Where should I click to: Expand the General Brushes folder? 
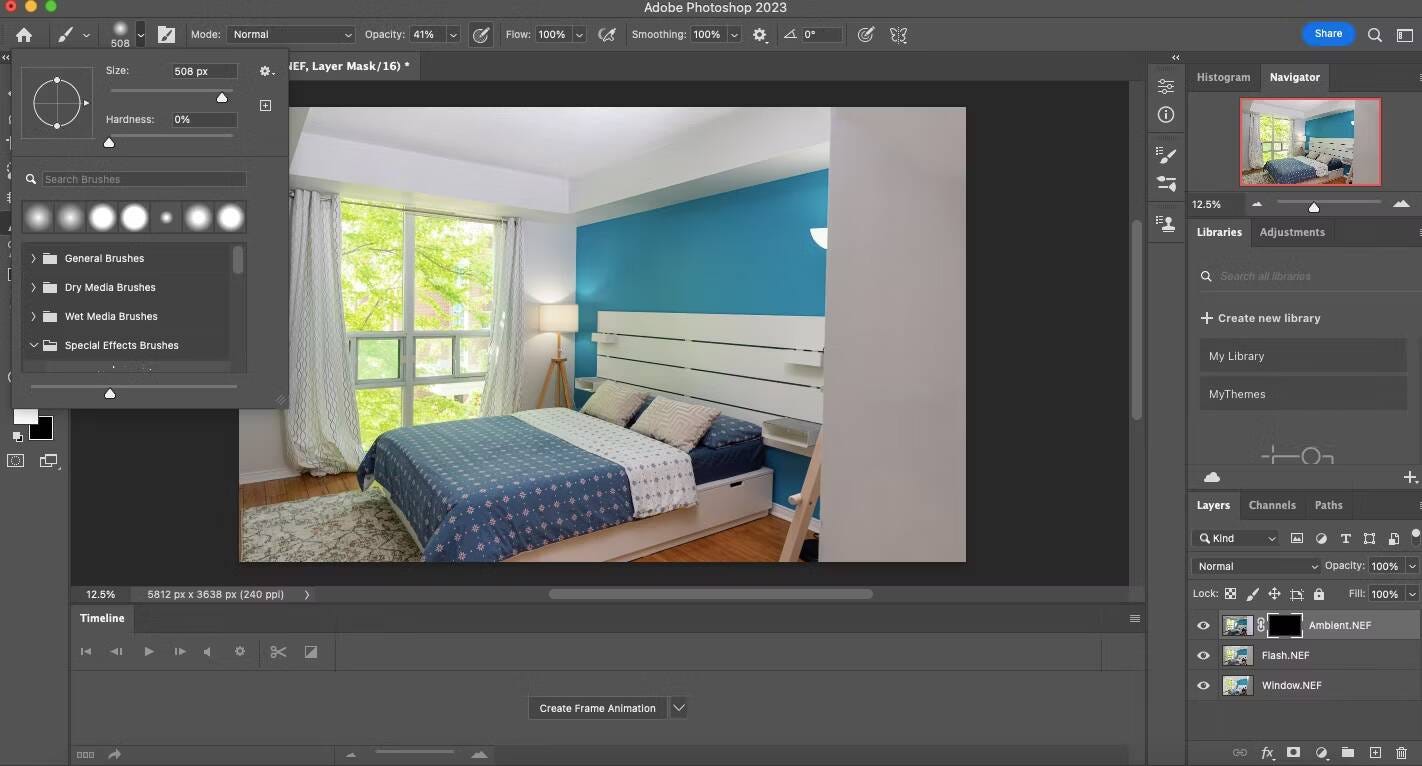(33, 258)
